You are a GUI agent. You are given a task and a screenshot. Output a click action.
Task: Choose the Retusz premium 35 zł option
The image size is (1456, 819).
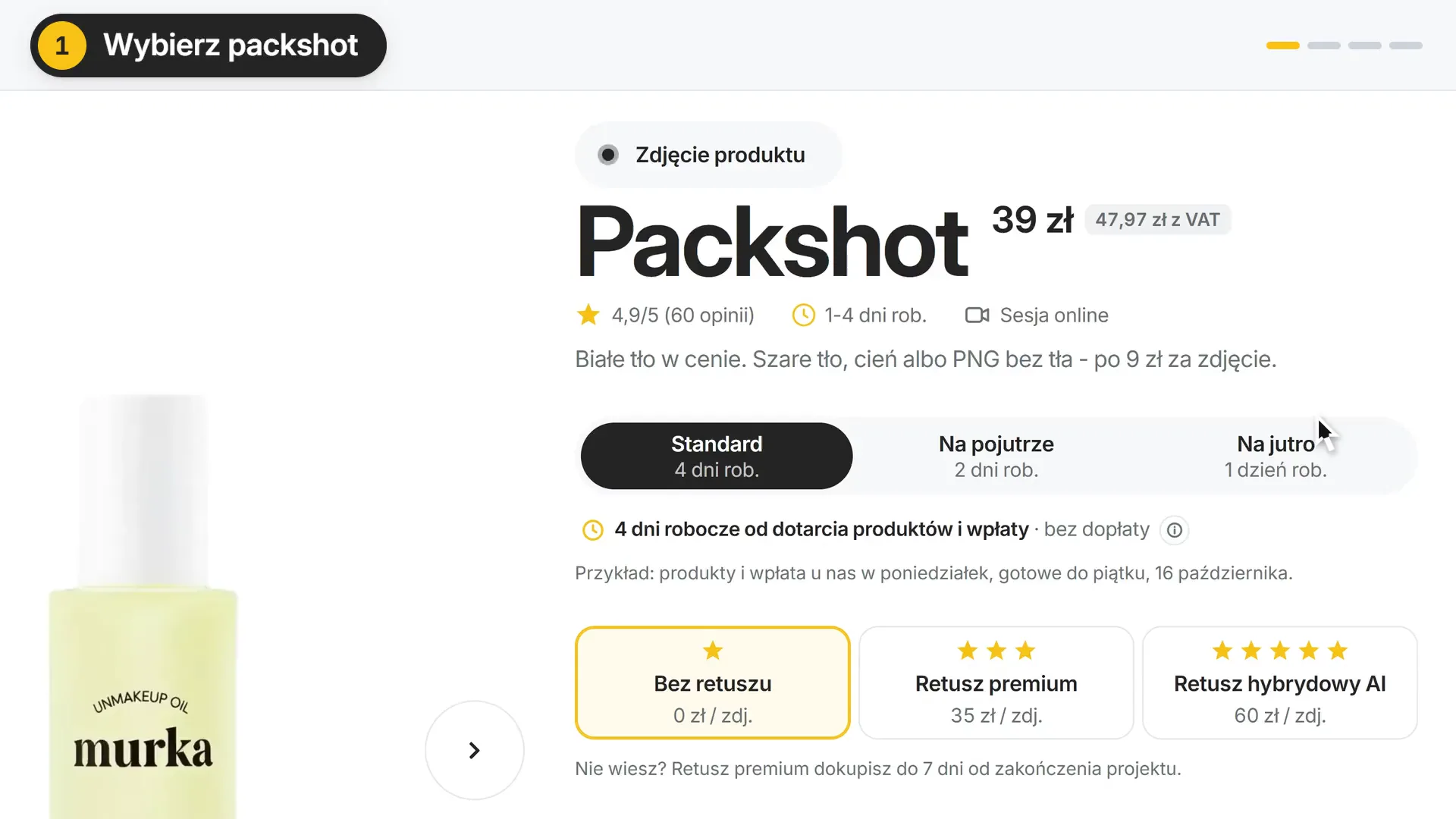tap(996, 682)
